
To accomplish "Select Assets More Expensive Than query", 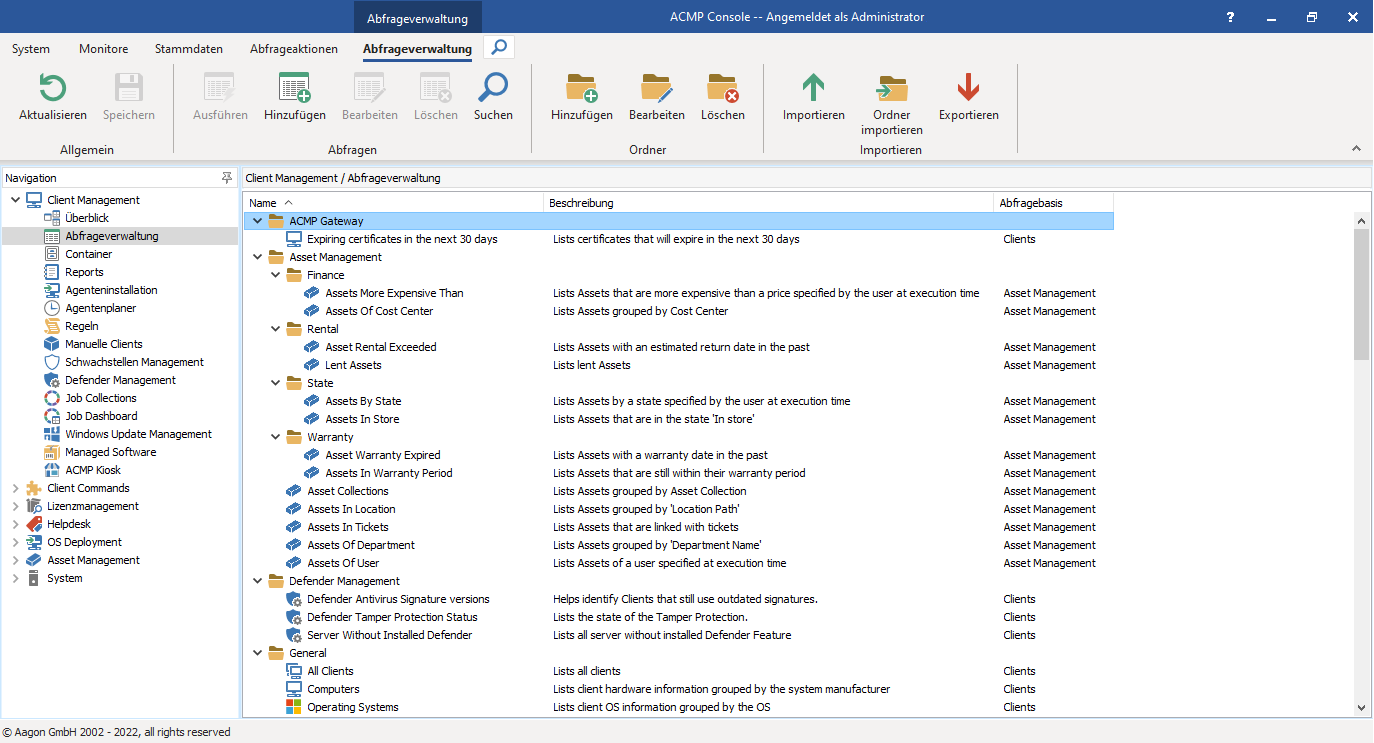I will point(394,293).
